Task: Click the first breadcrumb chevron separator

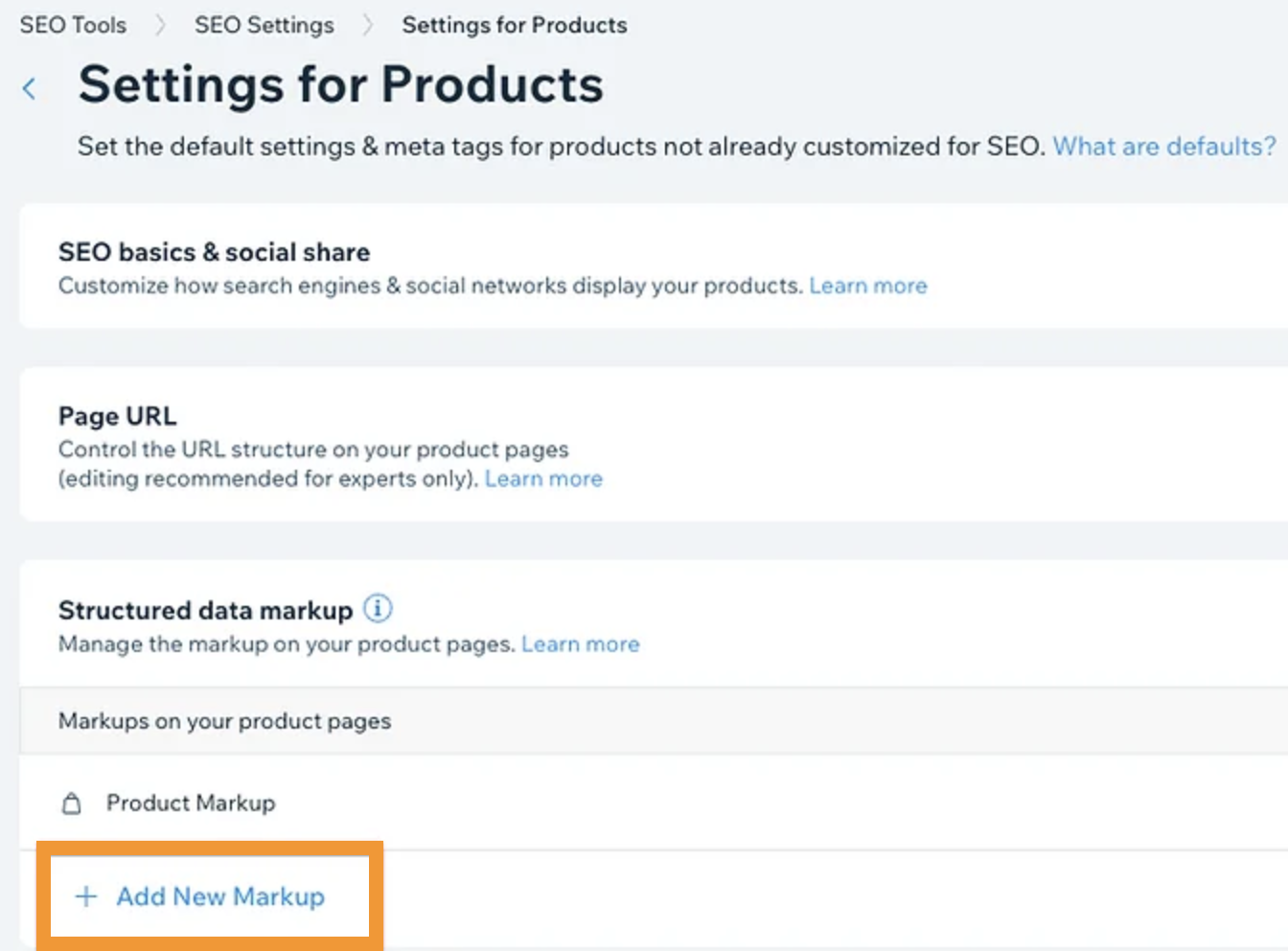Action: [160, 25]
